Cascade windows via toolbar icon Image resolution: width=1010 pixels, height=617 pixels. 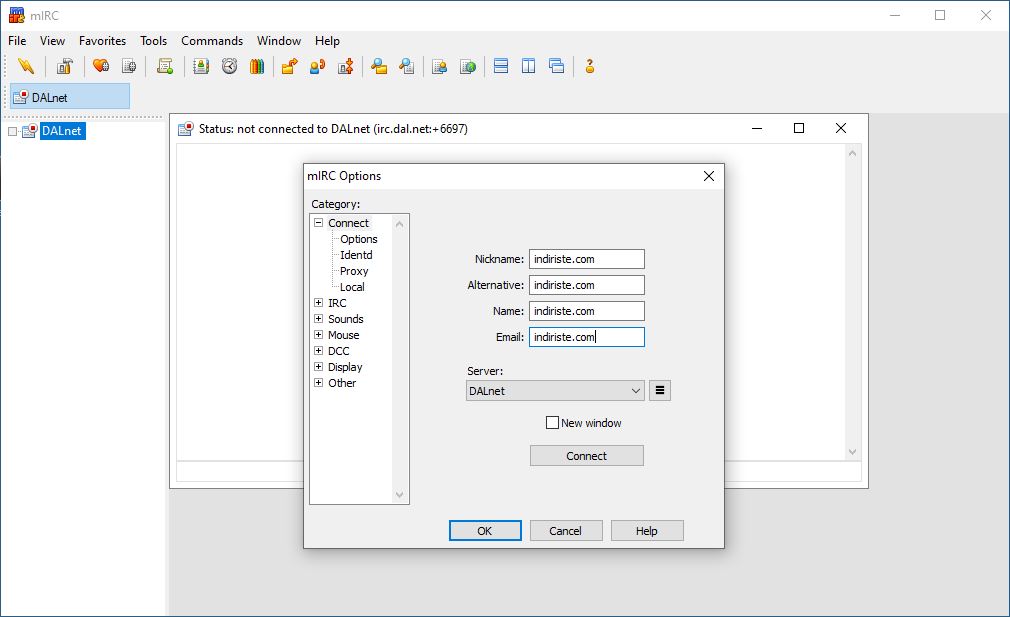[x=557, y=66]
